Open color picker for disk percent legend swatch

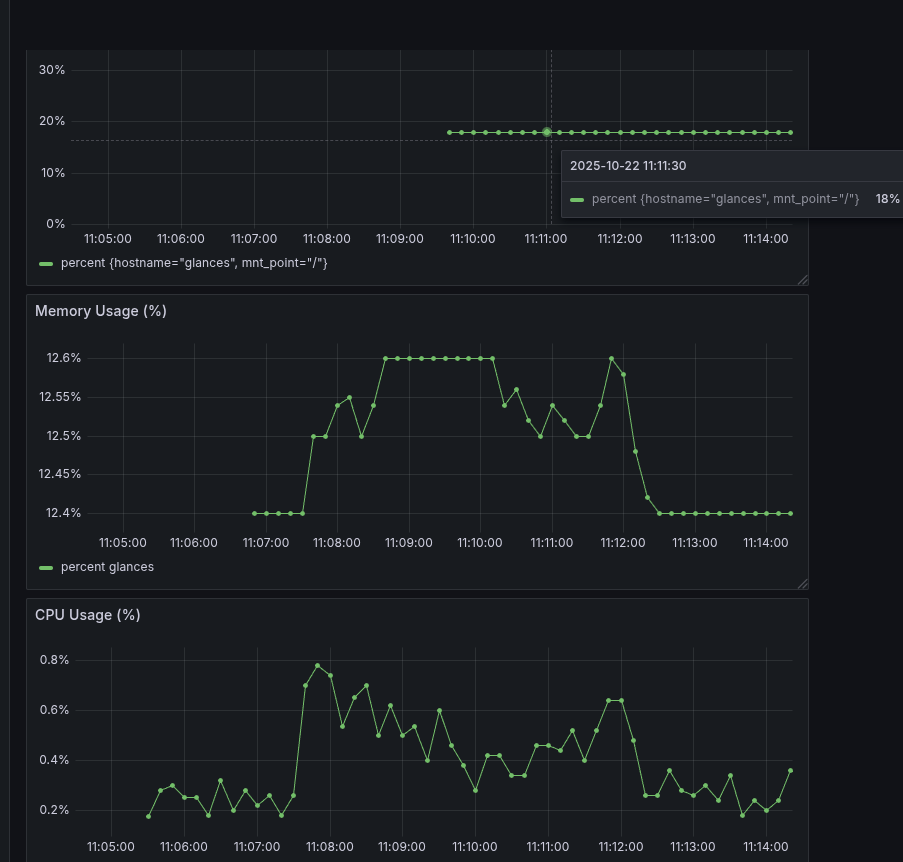click(x=46, y=263)
